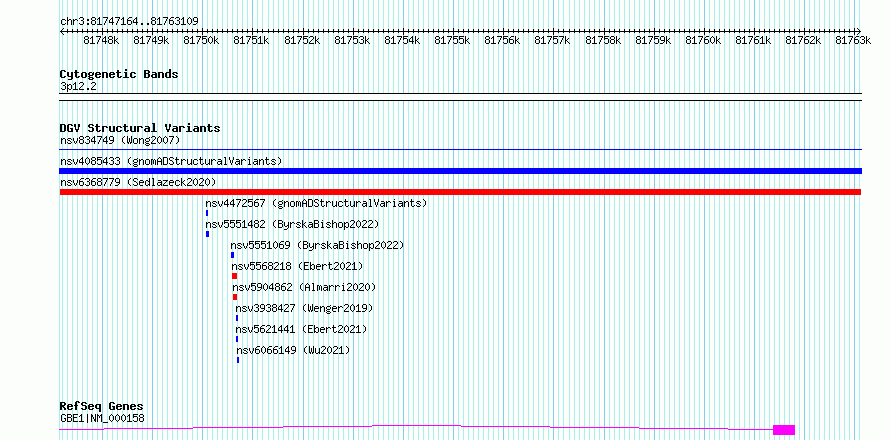
Task: Click the 81762k ruler position
Action: point(804,40)
